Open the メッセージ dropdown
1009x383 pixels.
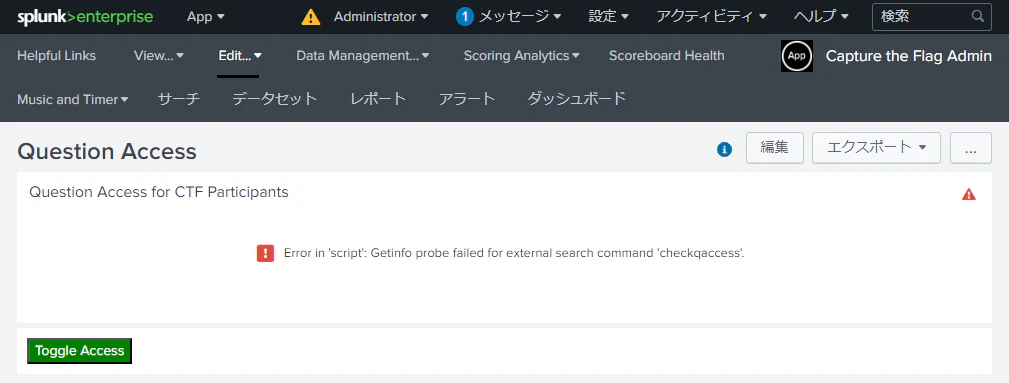click(520, 17)
